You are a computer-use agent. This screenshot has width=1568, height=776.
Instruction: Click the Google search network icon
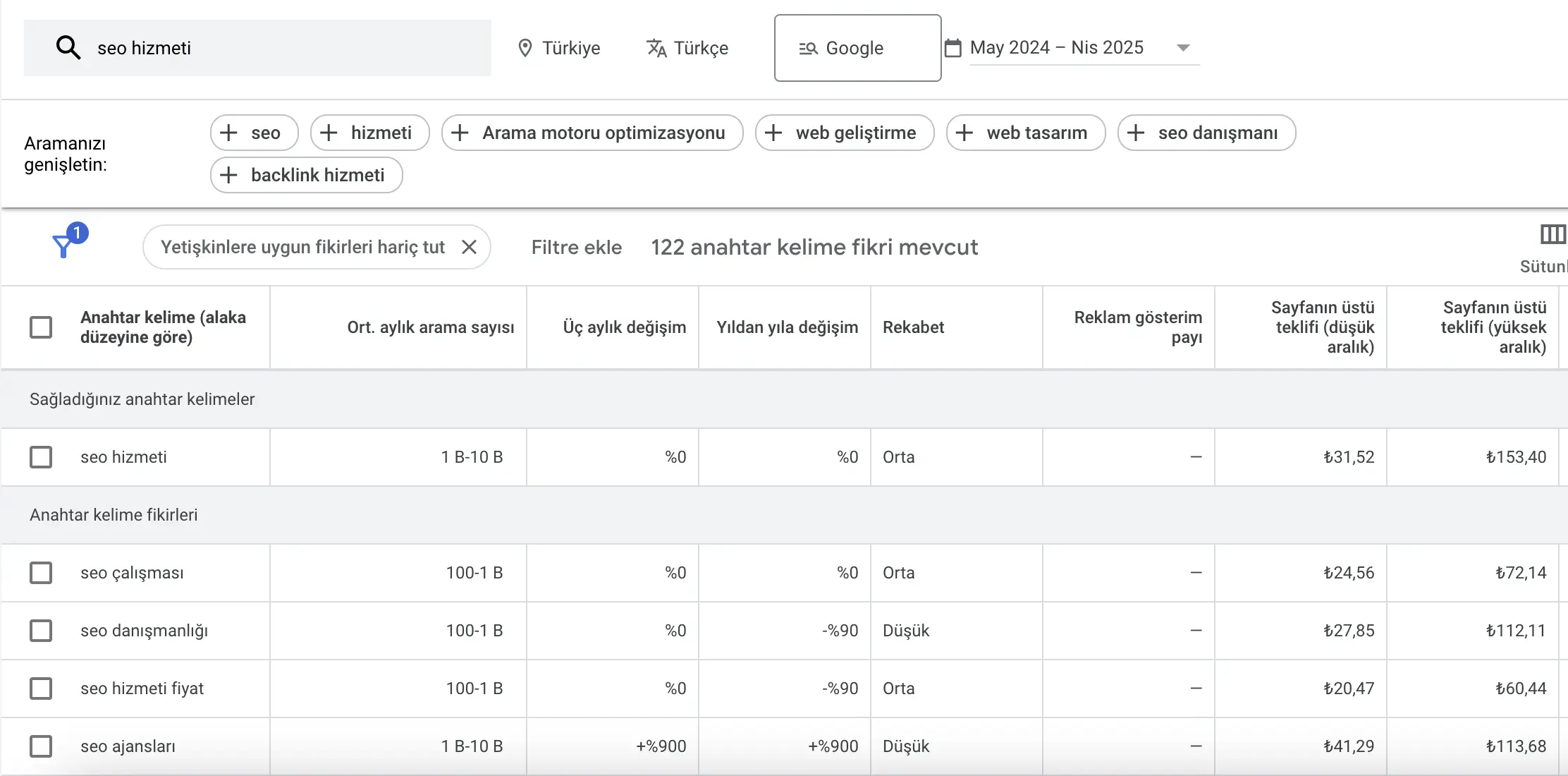pyautogui.click(x=808, y=48)
